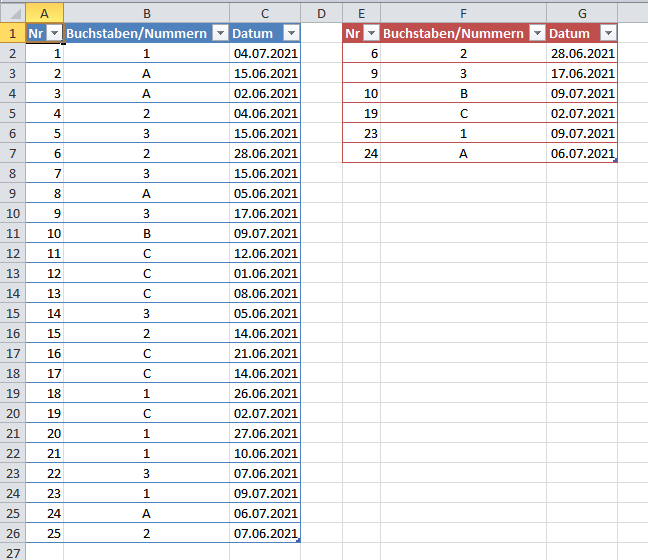Select cell C20 showing 02.07.2021
This screenshot has height=560, width=648.
[x=265, y=413]
